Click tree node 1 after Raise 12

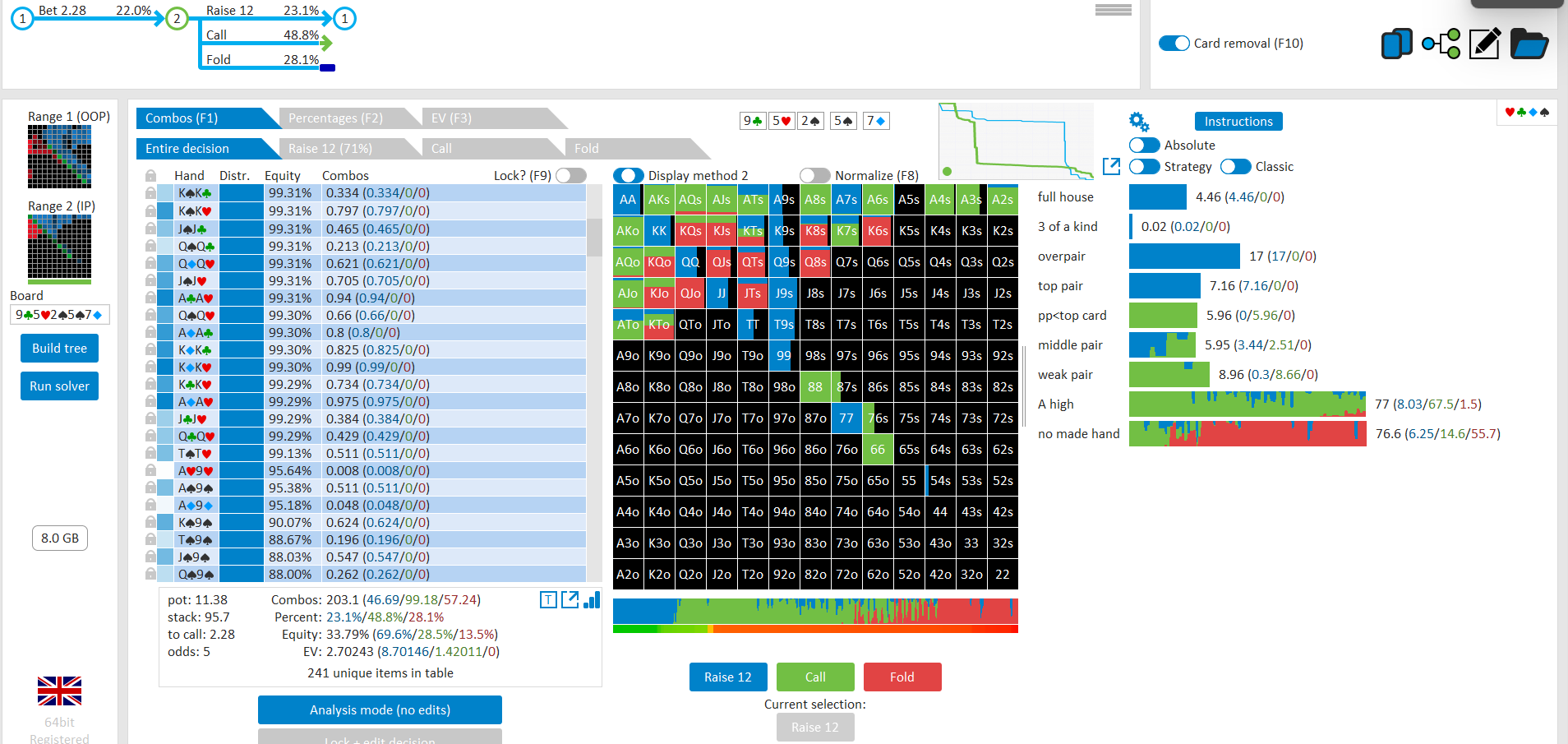point(344,18)
